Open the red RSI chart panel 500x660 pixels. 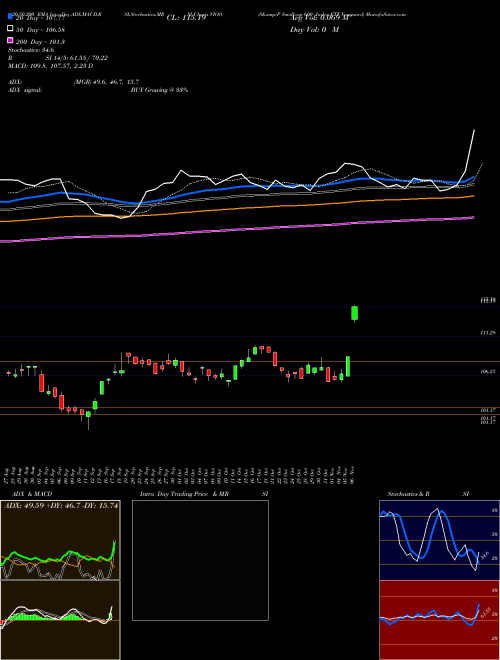[x=439, y=620]
